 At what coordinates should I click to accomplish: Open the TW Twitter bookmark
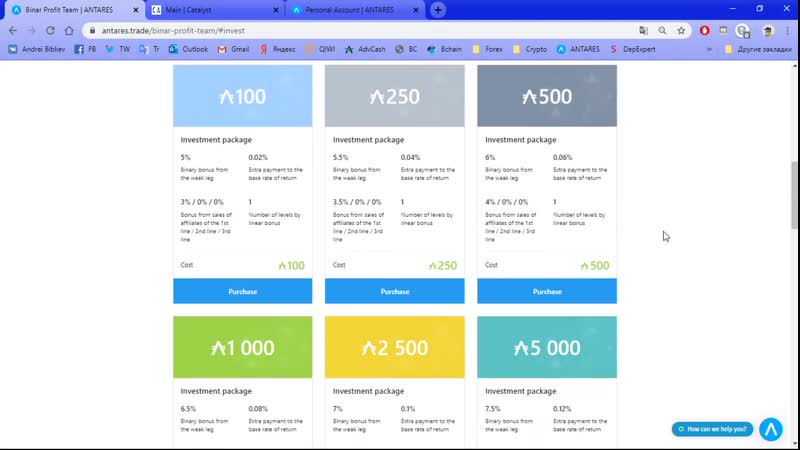117,49
